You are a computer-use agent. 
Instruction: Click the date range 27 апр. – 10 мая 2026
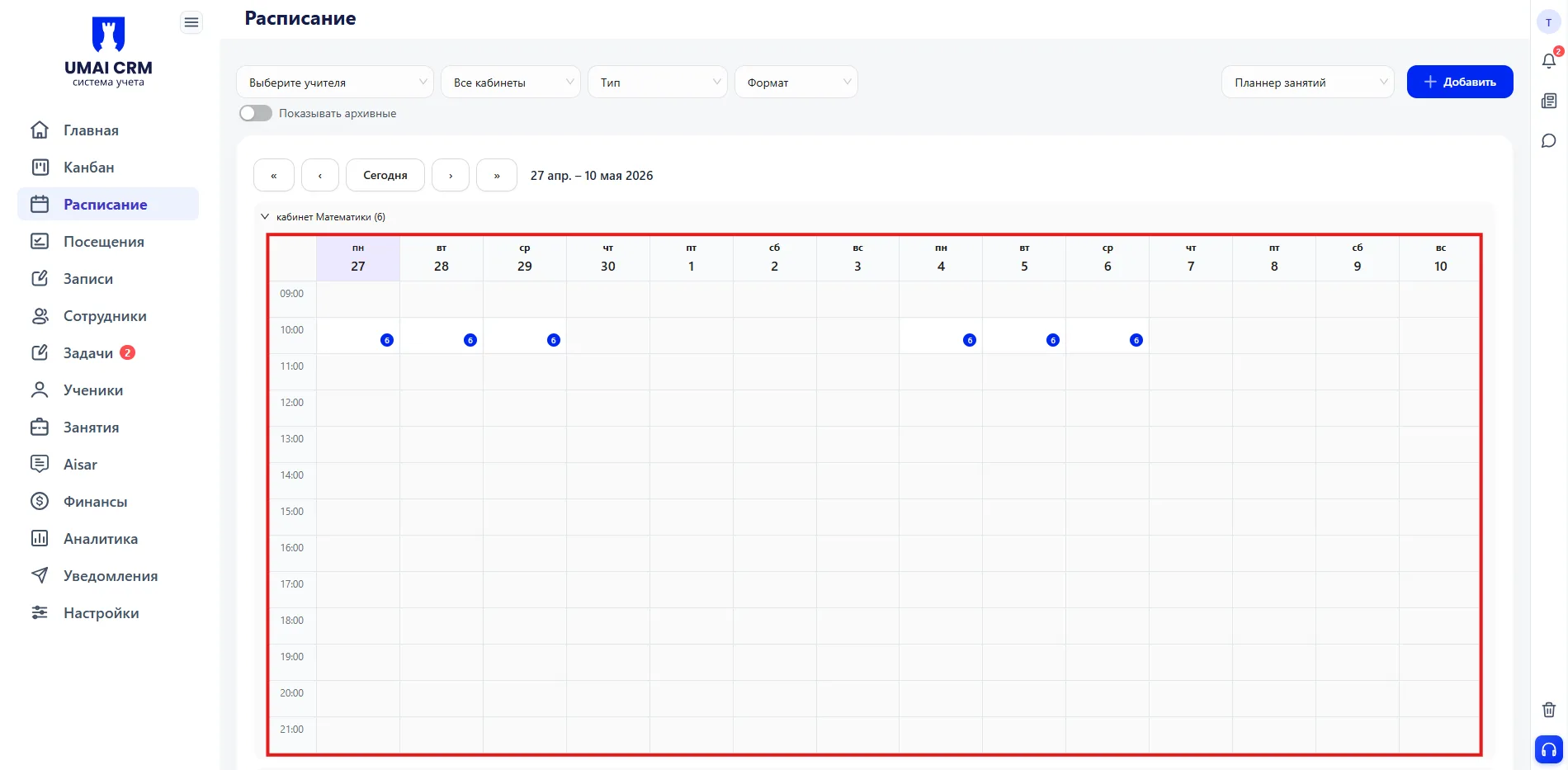click(592, 175)
